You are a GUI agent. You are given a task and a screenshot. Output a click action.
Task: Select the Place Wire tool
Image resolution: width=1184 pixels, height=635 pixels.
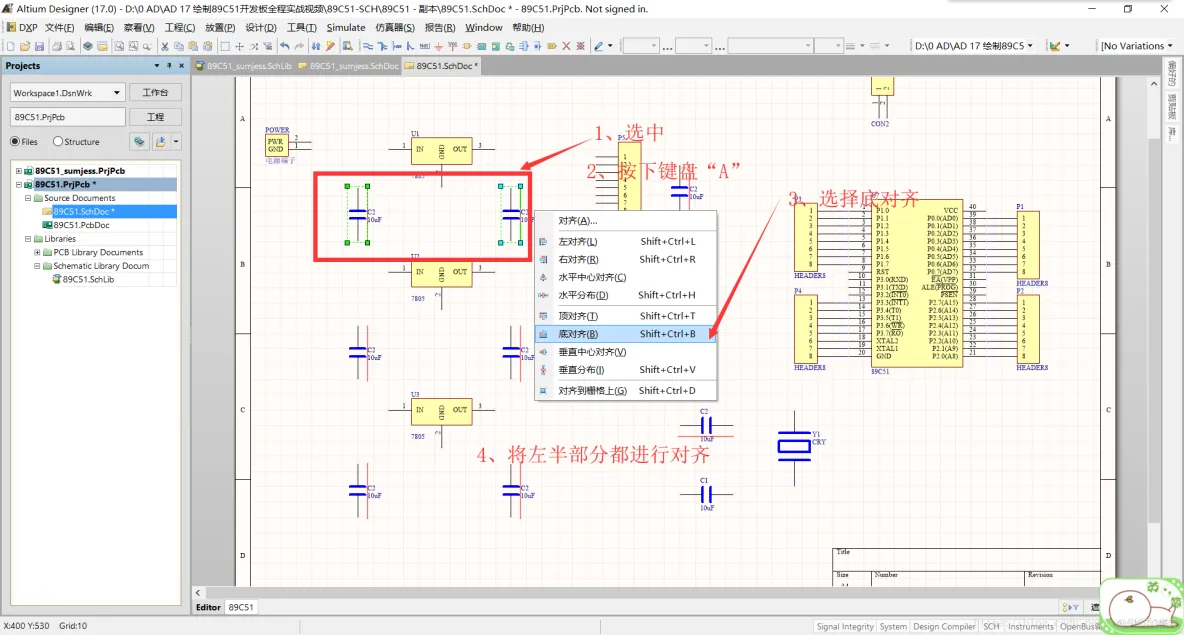[x=368, y=46]
